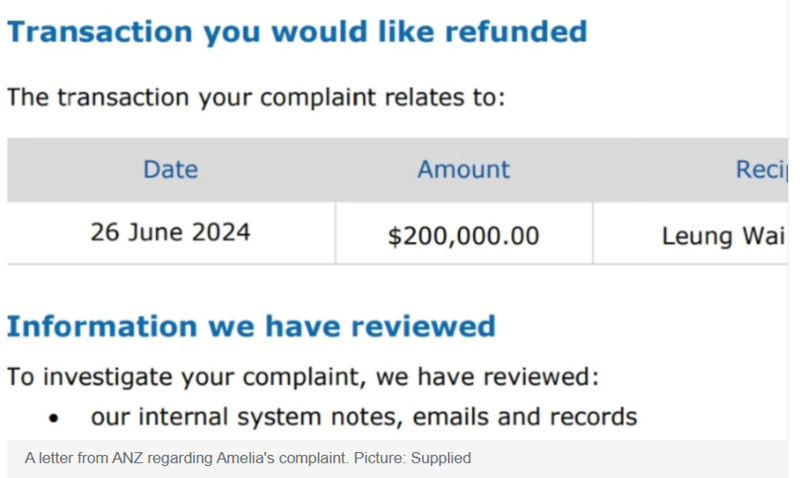The image size is (800, 478).
Task: Click the 'Transaction you would like refunded' heading
Action: click(x=297, y=32)
